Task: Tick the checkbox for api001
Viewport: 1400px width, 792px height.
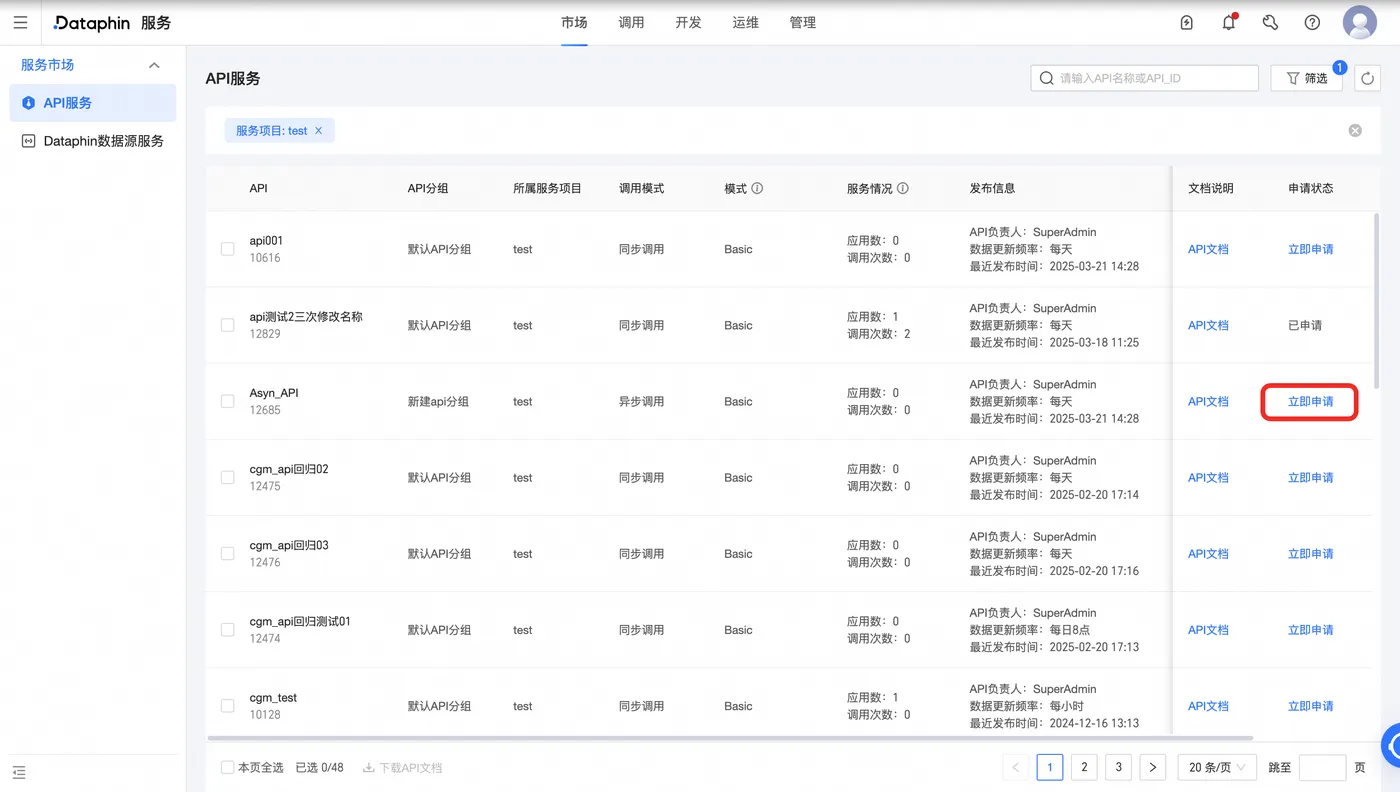Action: click(228, 249)
